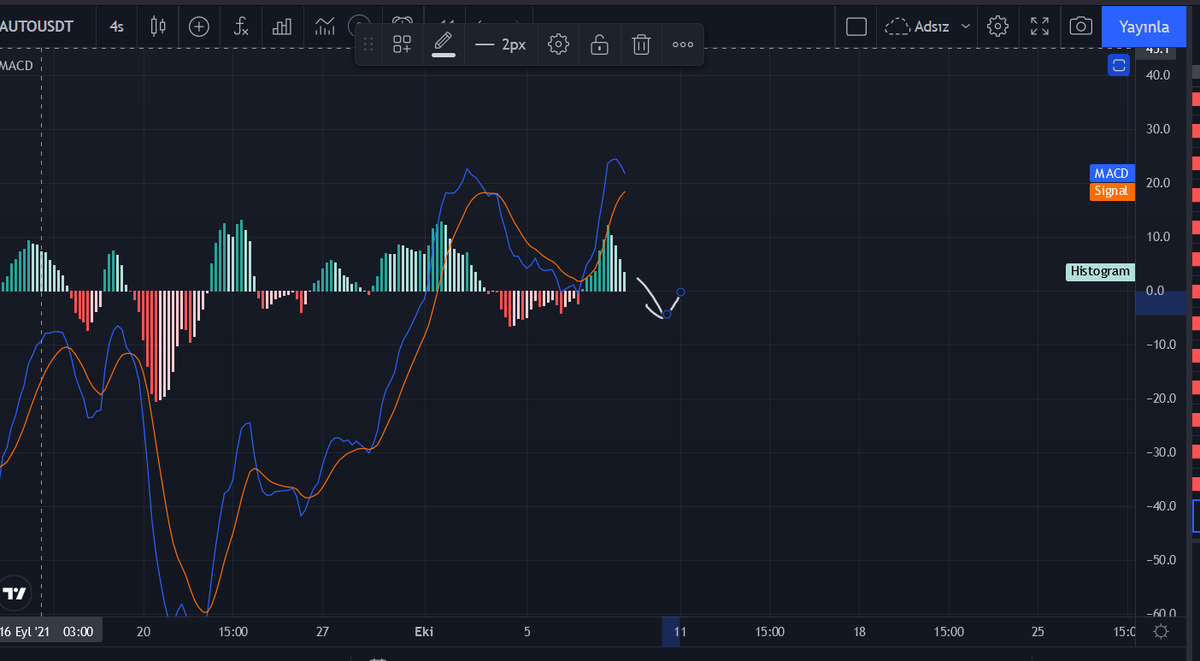The width and height of the screenshot is (1200, 661).
Task: Open the candlestick chart type menu
Action: [x=158, y=27]
